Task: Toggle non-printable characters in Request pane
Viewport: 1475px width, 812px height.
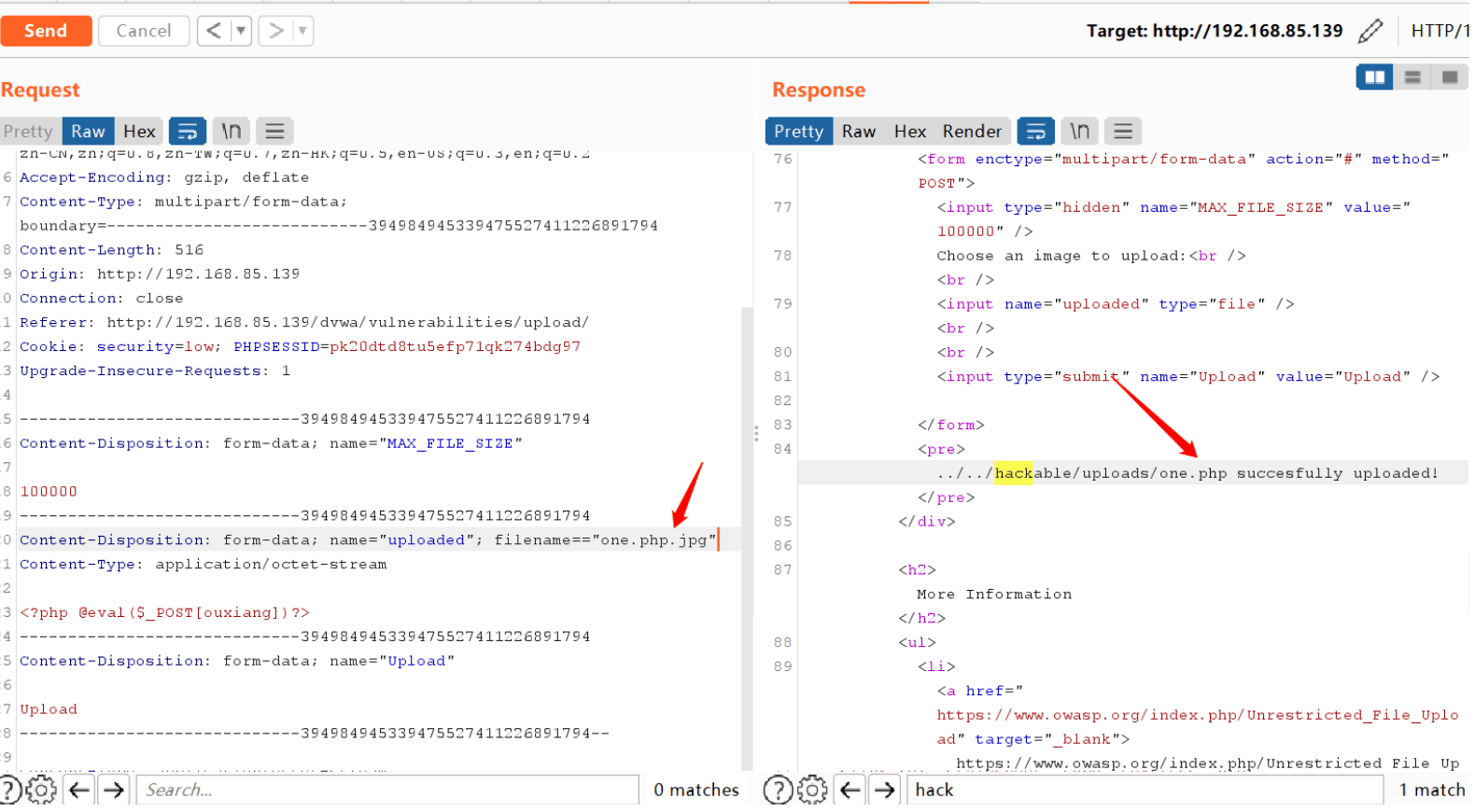Action: (232, 132)
